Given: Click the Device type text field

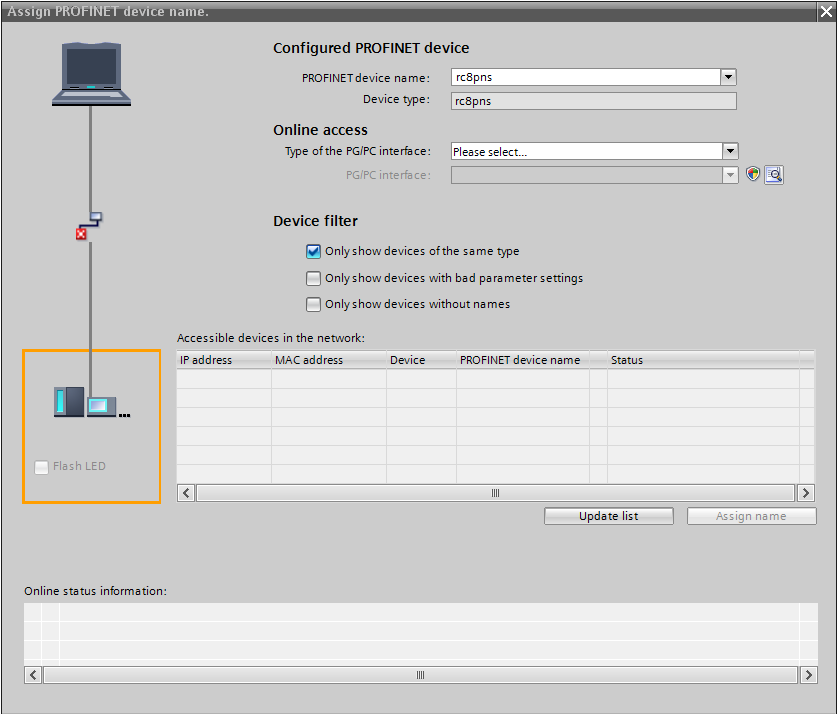Looking at the screenshot, I should tap(593, 101).
